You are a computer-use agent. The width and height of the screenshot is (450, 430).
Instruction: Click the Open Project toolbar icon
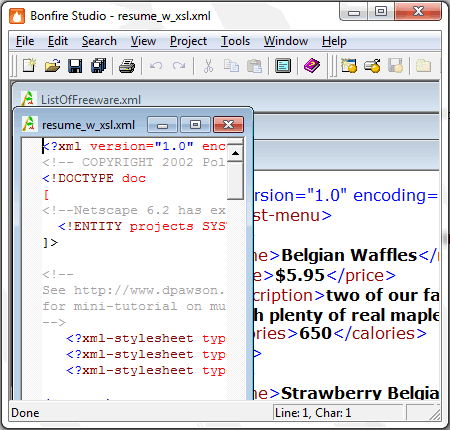point(372,66)
